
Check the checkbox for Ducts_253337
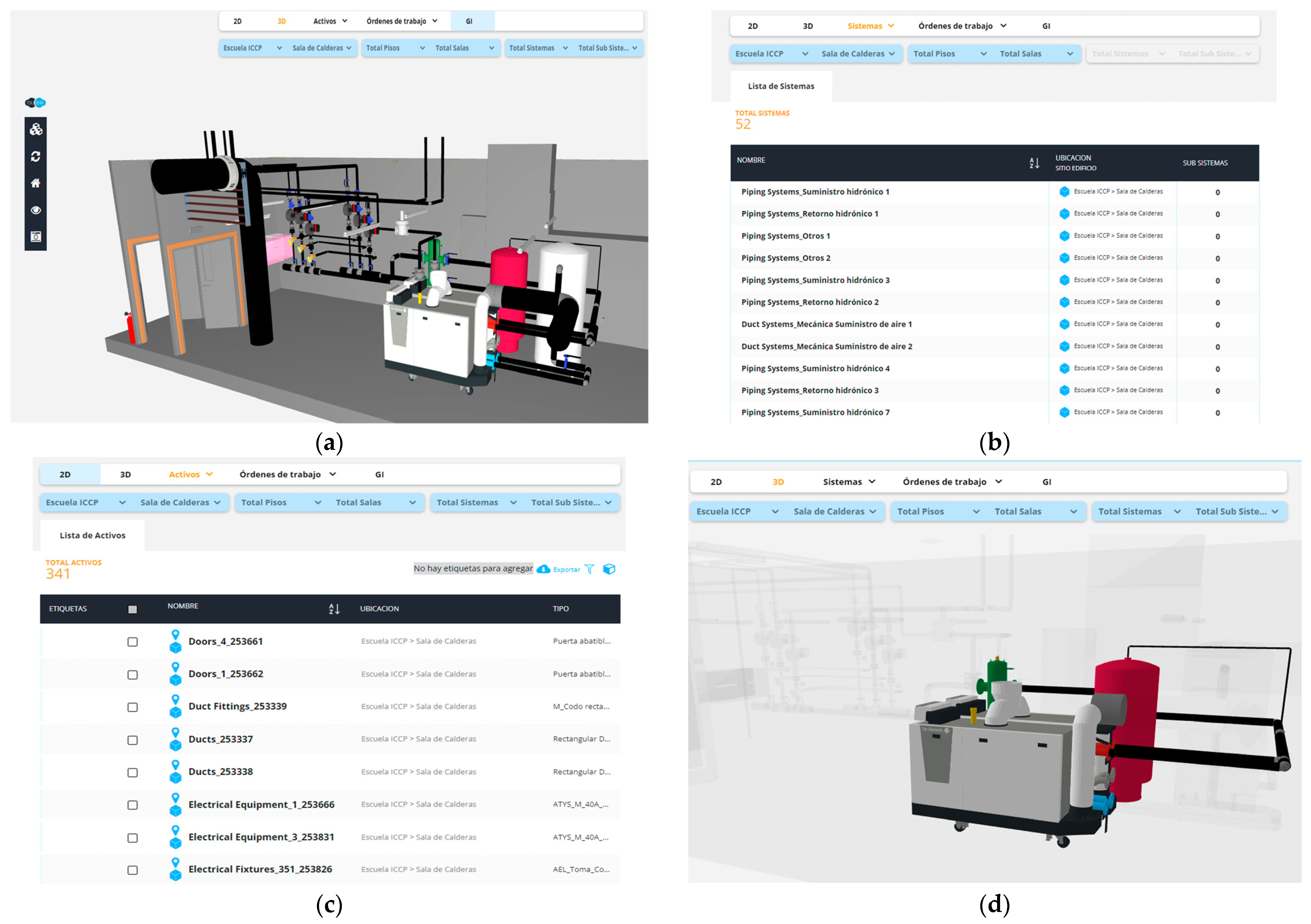point(132,740)
